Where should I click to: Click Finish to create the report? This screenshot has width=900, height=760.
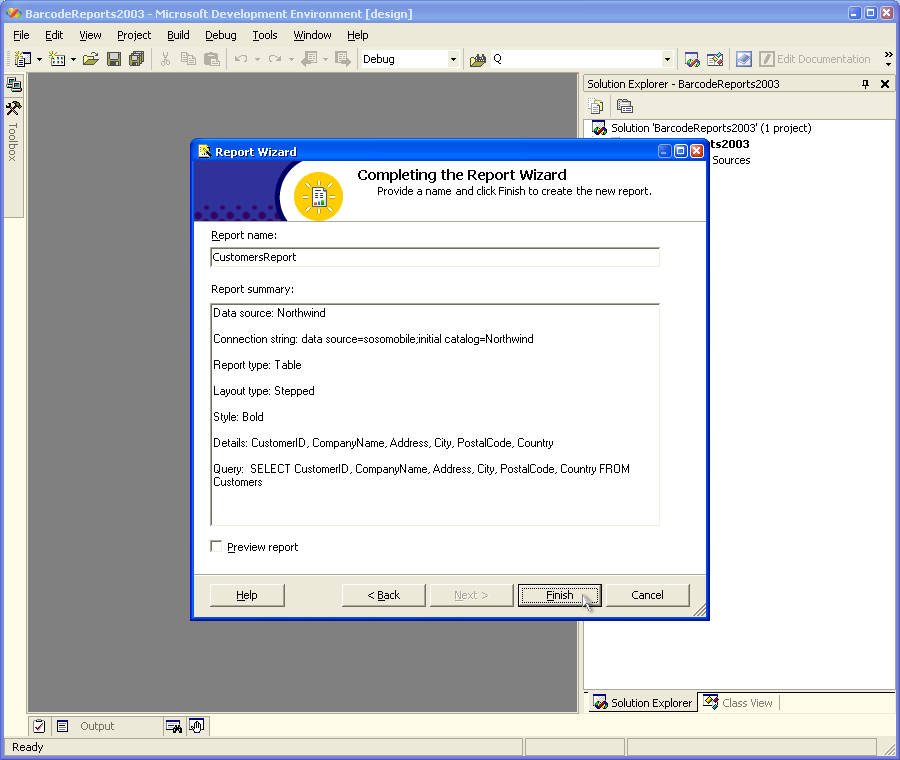pyautogui.click(x=559, y=595)
